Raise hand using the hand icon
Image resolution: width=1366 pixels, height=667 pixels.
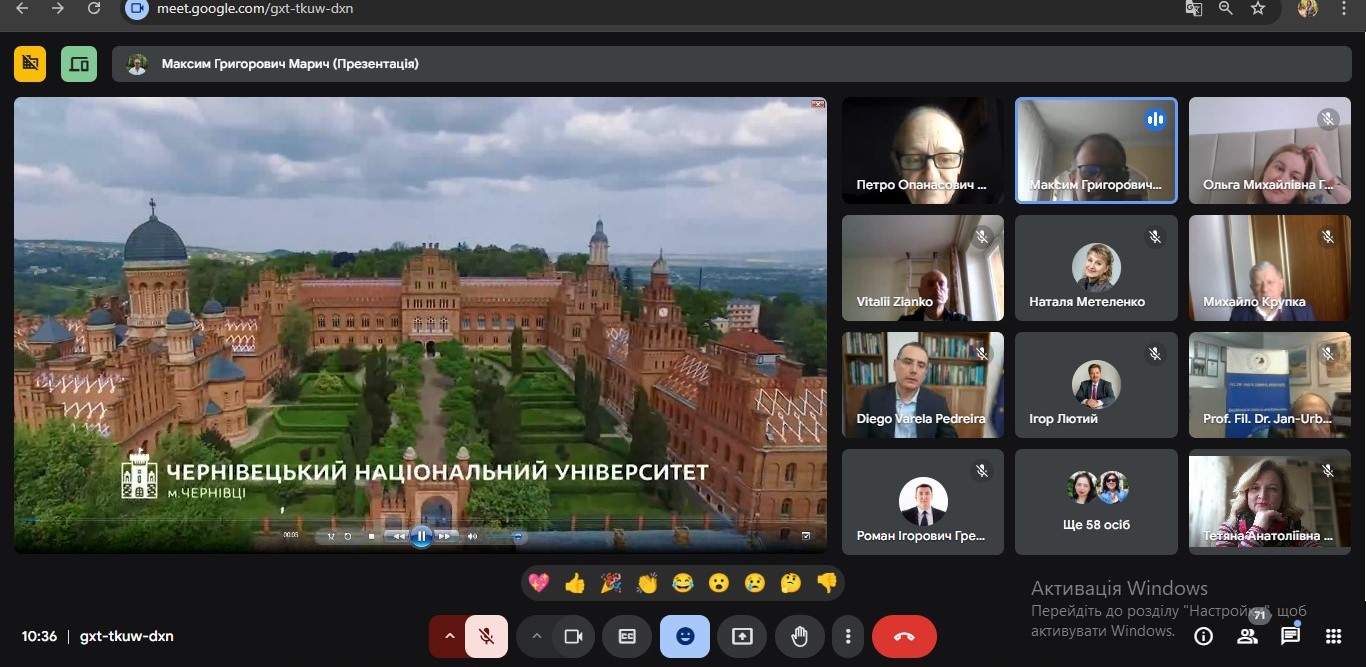pos(799,636)
